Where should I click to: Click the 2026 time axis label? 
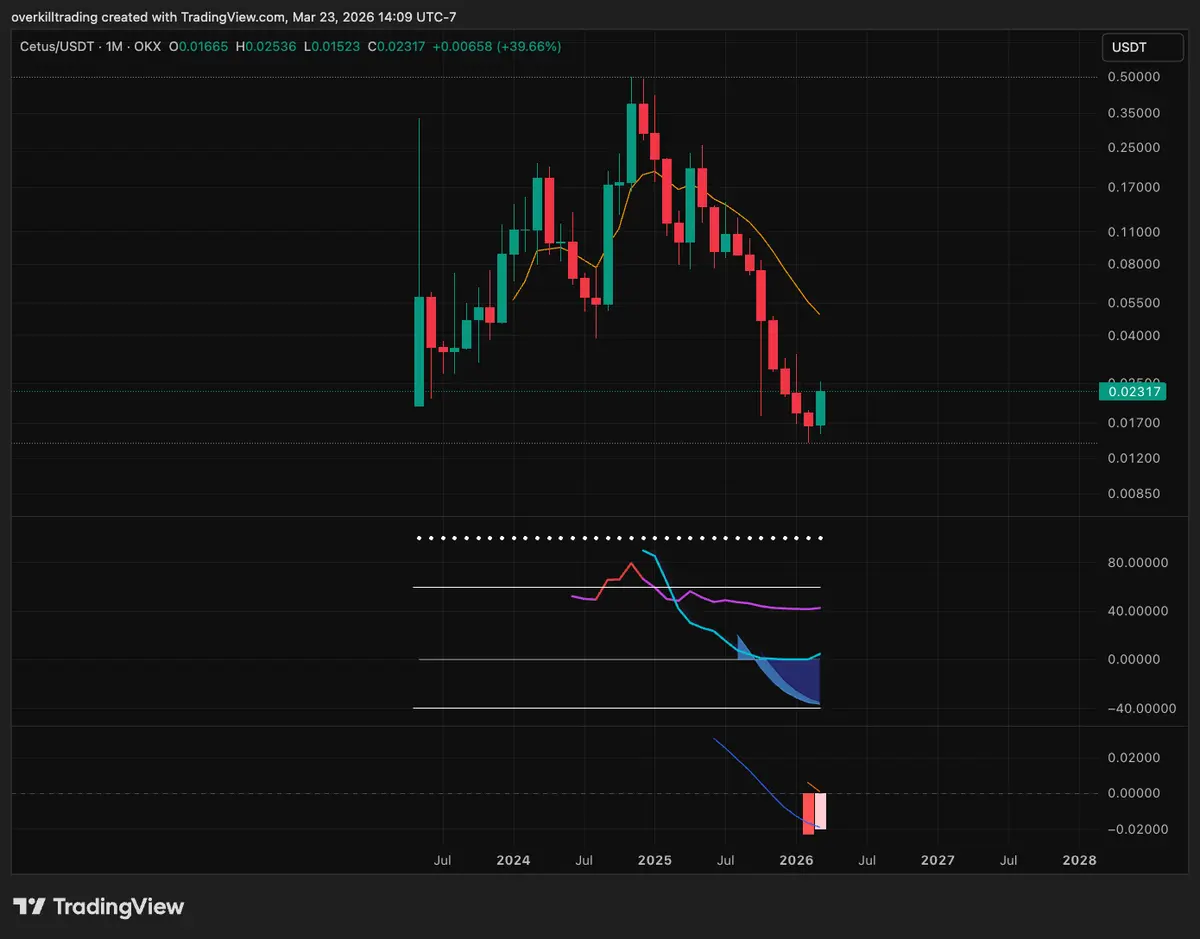pos(797,860)
